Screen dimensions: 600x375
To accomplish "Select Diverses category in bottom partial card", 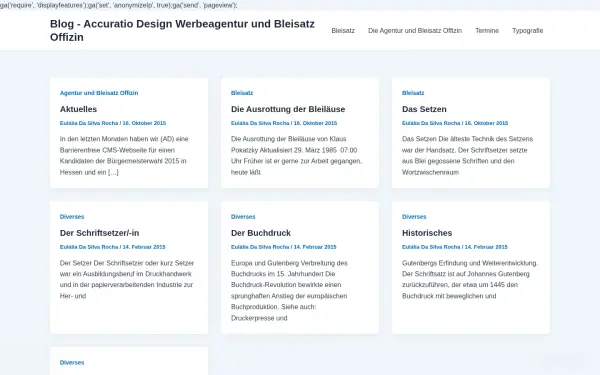I will (72, 362).
